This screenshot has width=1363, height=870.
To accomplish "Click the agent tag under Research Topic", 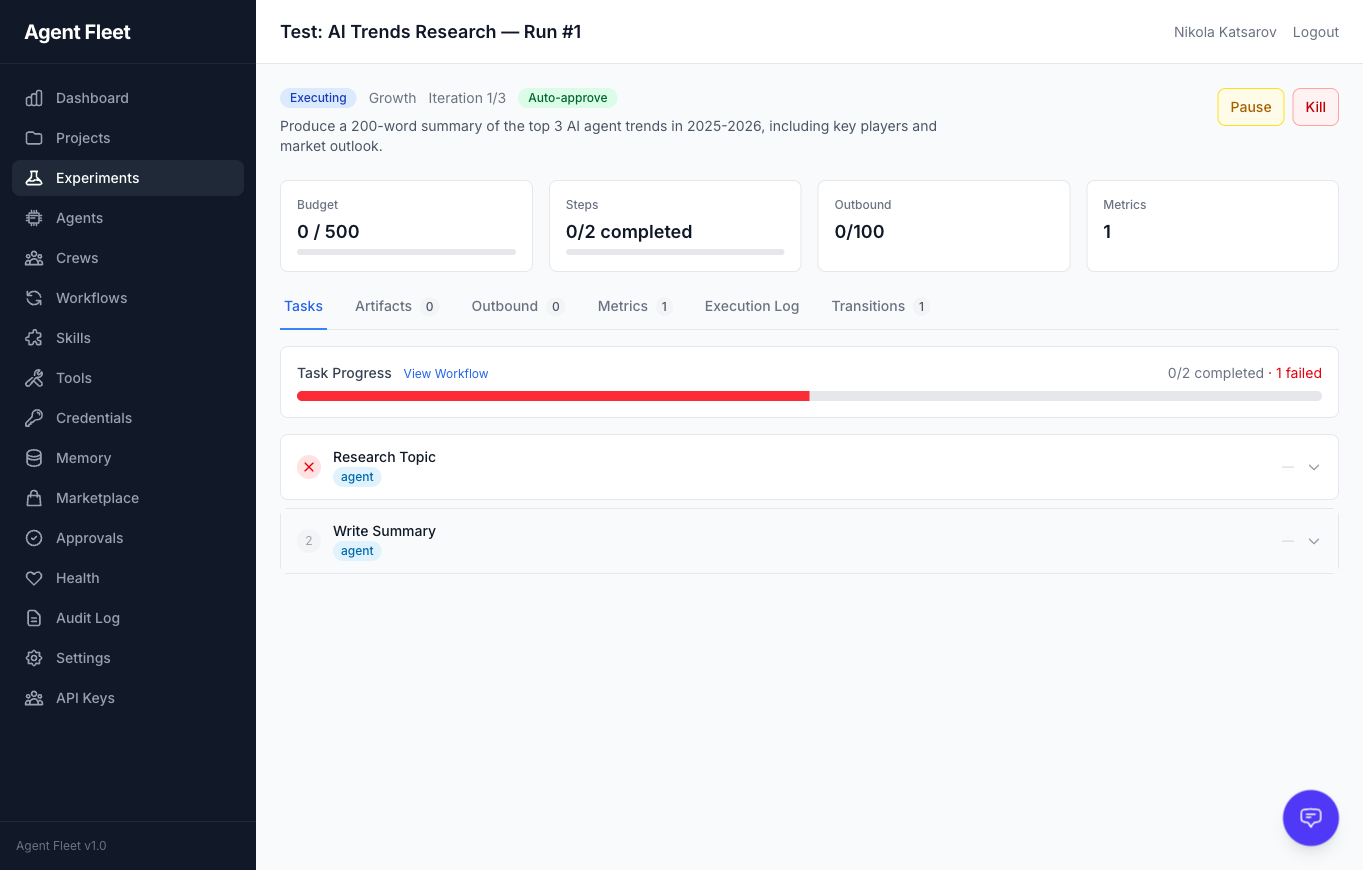I will pyautogui.click(x=357, y=477).
